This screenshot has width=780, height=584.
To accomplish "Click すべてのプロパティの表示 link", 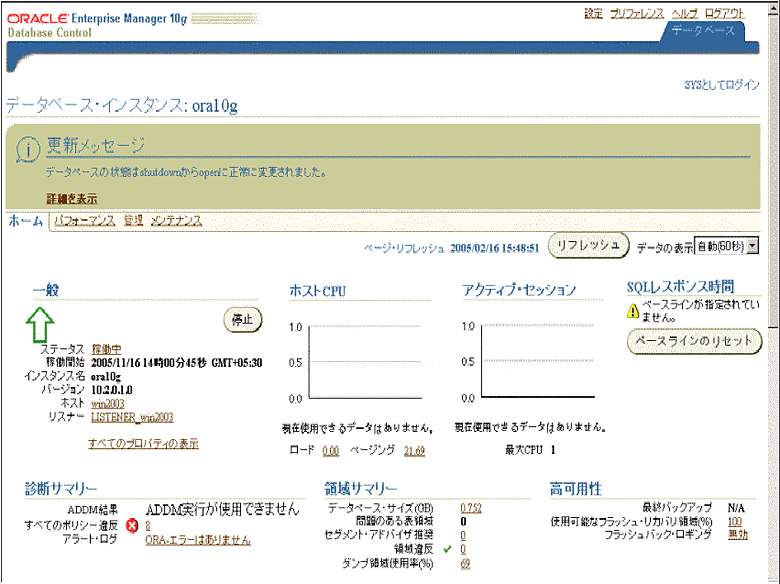I will coord(143,443).
